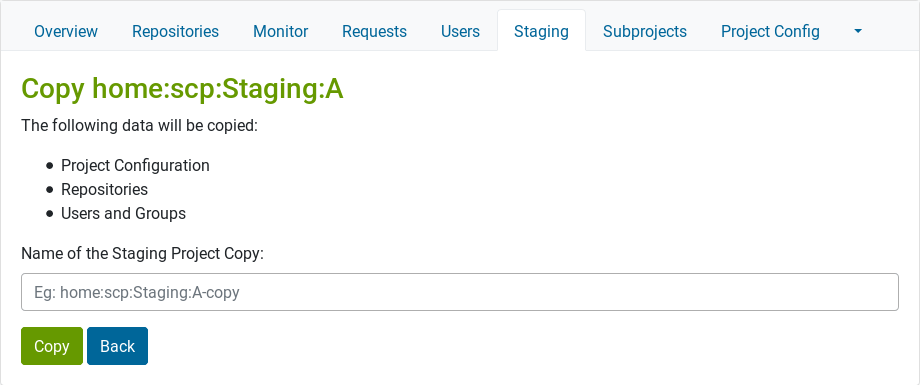
Task: Select the 'Repositories' bullet list item
Action: [x=104, y=190]
